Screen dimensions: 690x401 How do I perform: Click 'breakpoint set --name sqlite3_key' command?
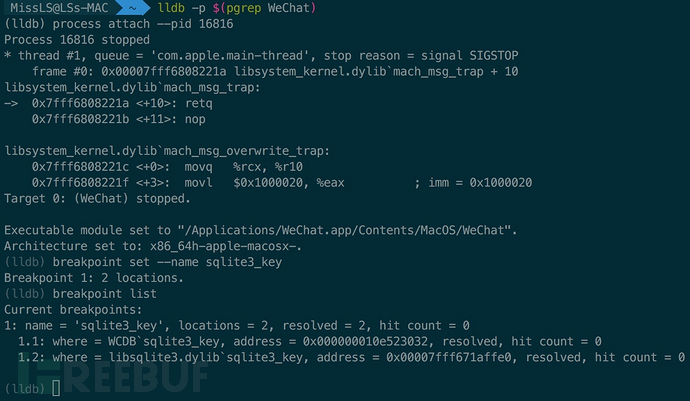tap(167, 262)
